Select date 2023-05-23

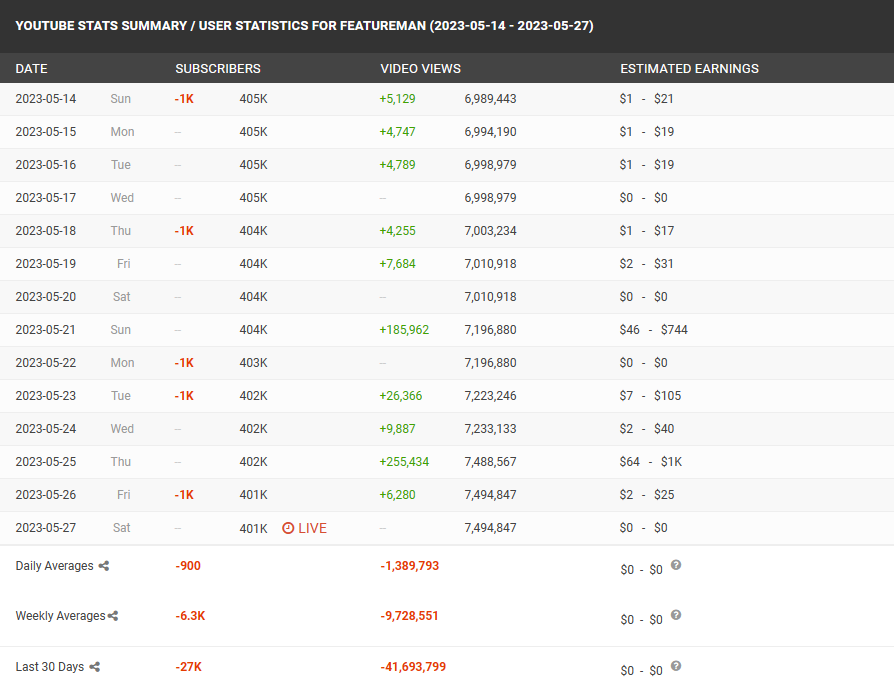[46, 396]
